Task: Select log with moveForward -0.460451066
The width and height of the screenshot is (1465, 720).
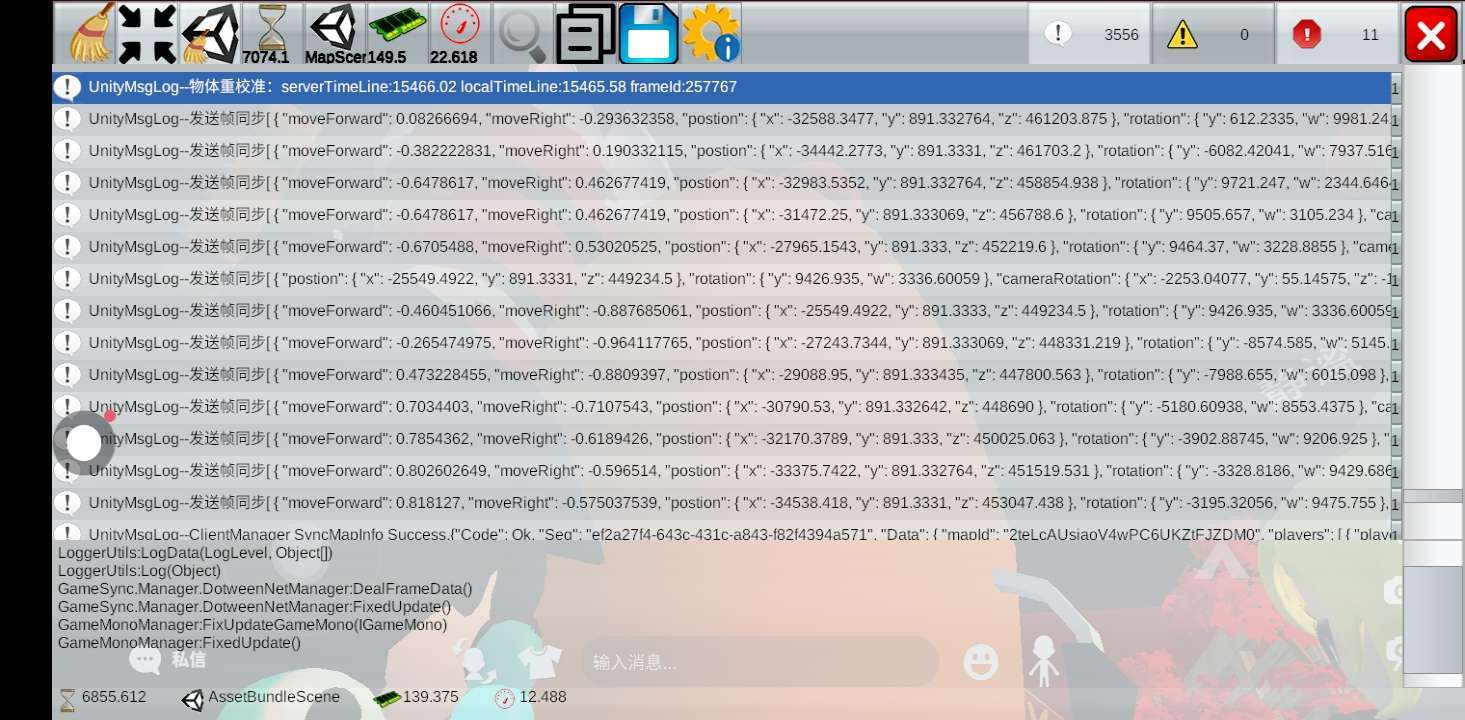Action: (722, 311)
